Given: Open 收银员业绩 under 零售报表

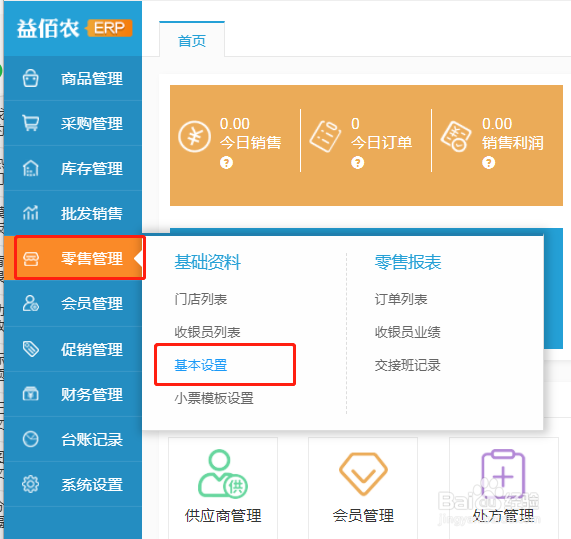Looking at the screenshot, I should point(407,332).
